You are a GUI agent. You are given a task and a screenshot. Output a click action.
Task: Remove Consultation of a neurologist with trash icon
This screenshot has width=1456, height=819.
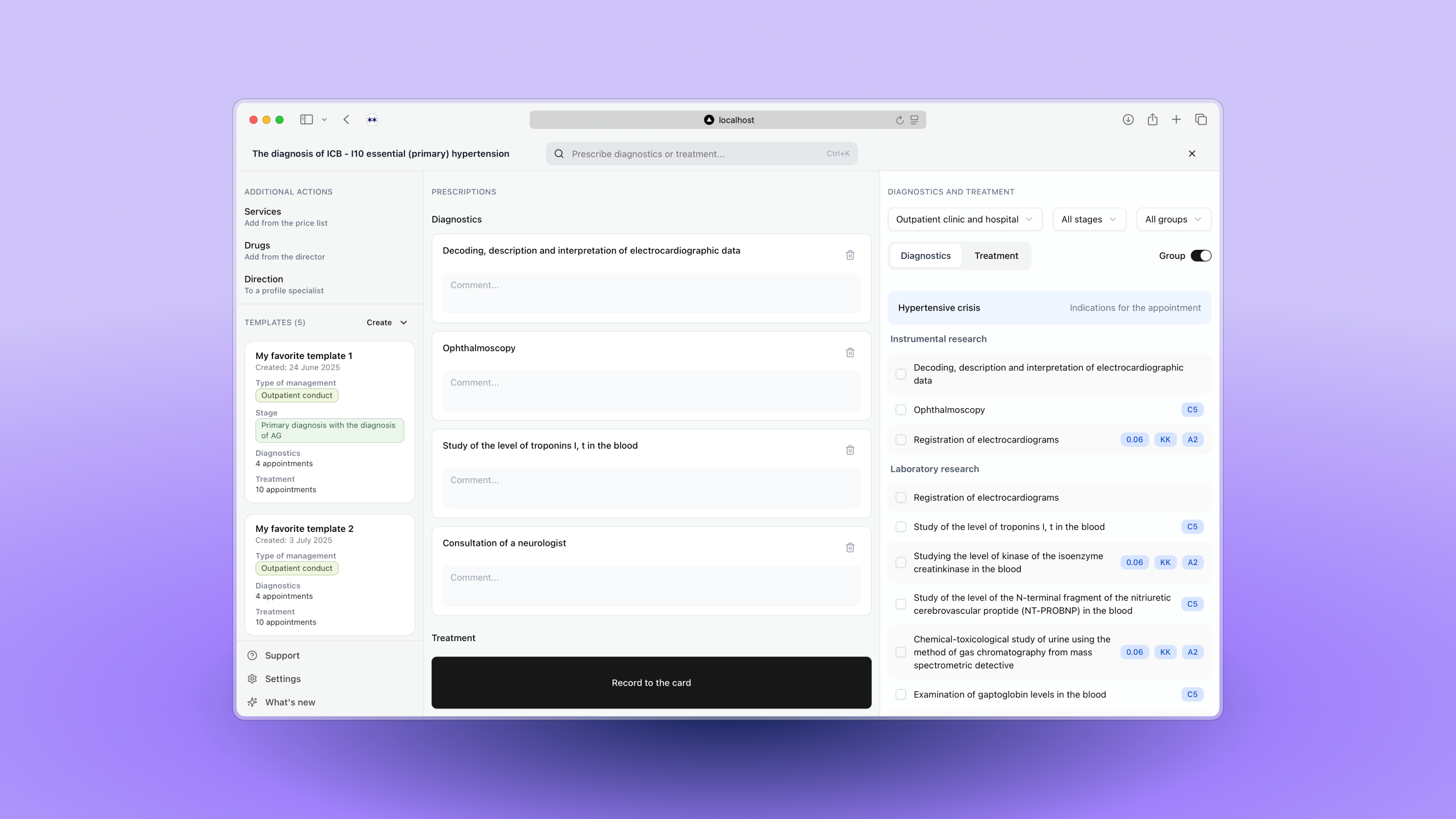[x=849, y=548]
